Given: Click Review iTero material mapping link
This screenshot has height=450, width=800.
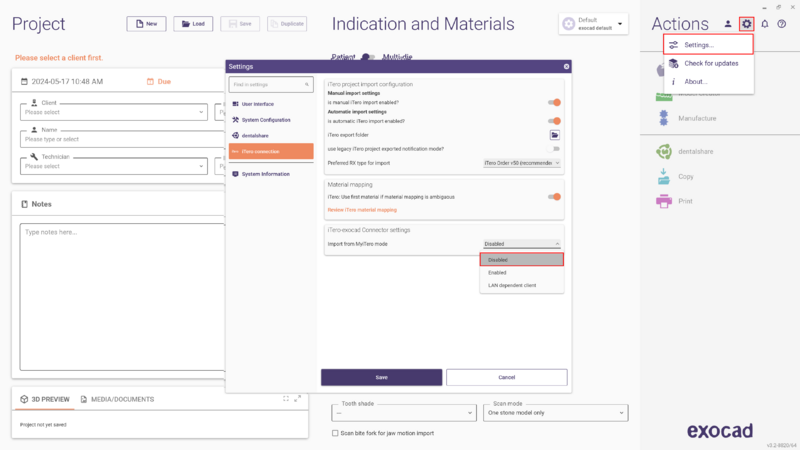Looking at the screenshot, I should (362, 210).
